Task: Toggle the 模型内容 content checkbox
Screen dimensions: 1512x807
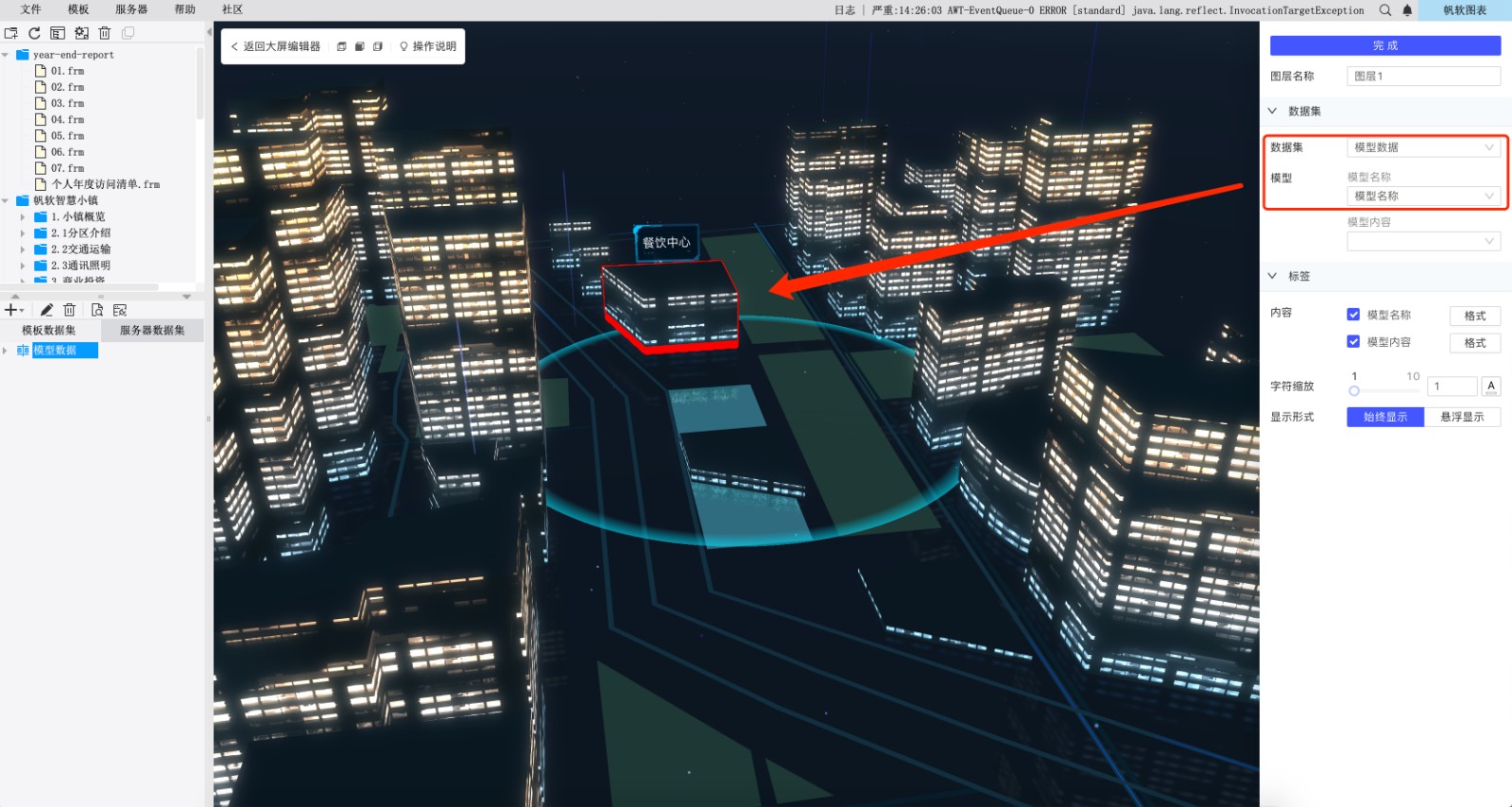Action: [x=1353, y=342]
